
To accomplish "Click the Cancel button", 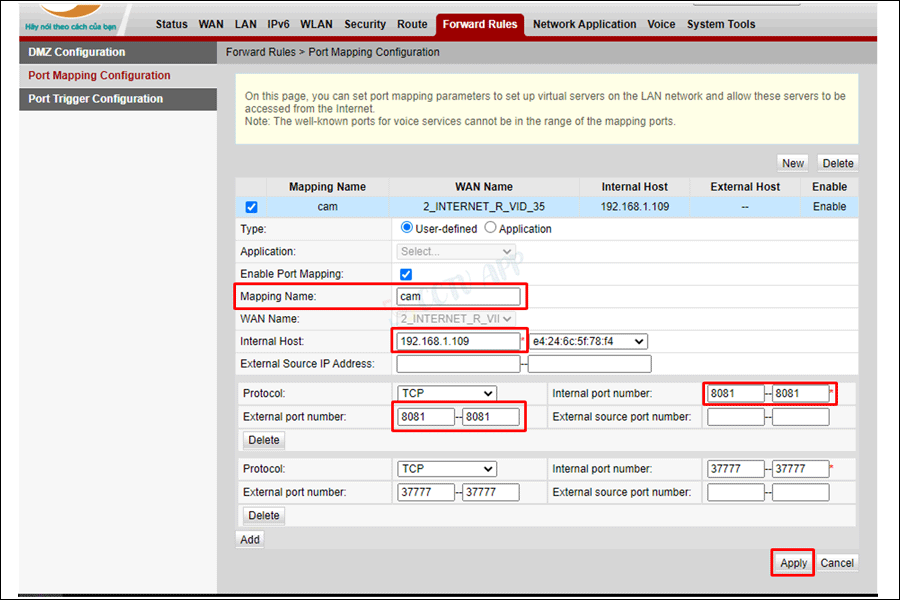I will [837, 563].
